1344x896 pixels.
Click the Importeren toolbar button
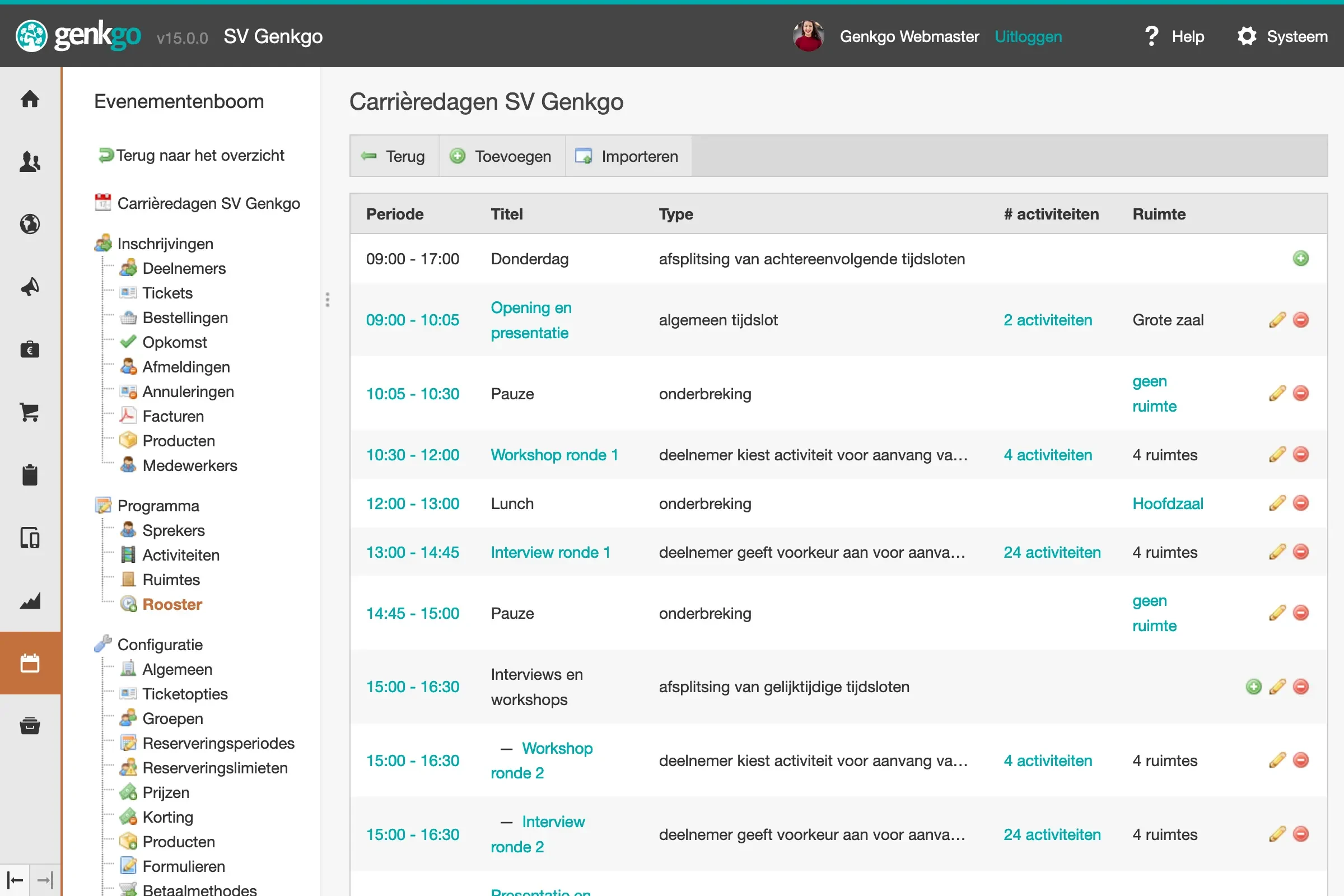coord(627,156)
